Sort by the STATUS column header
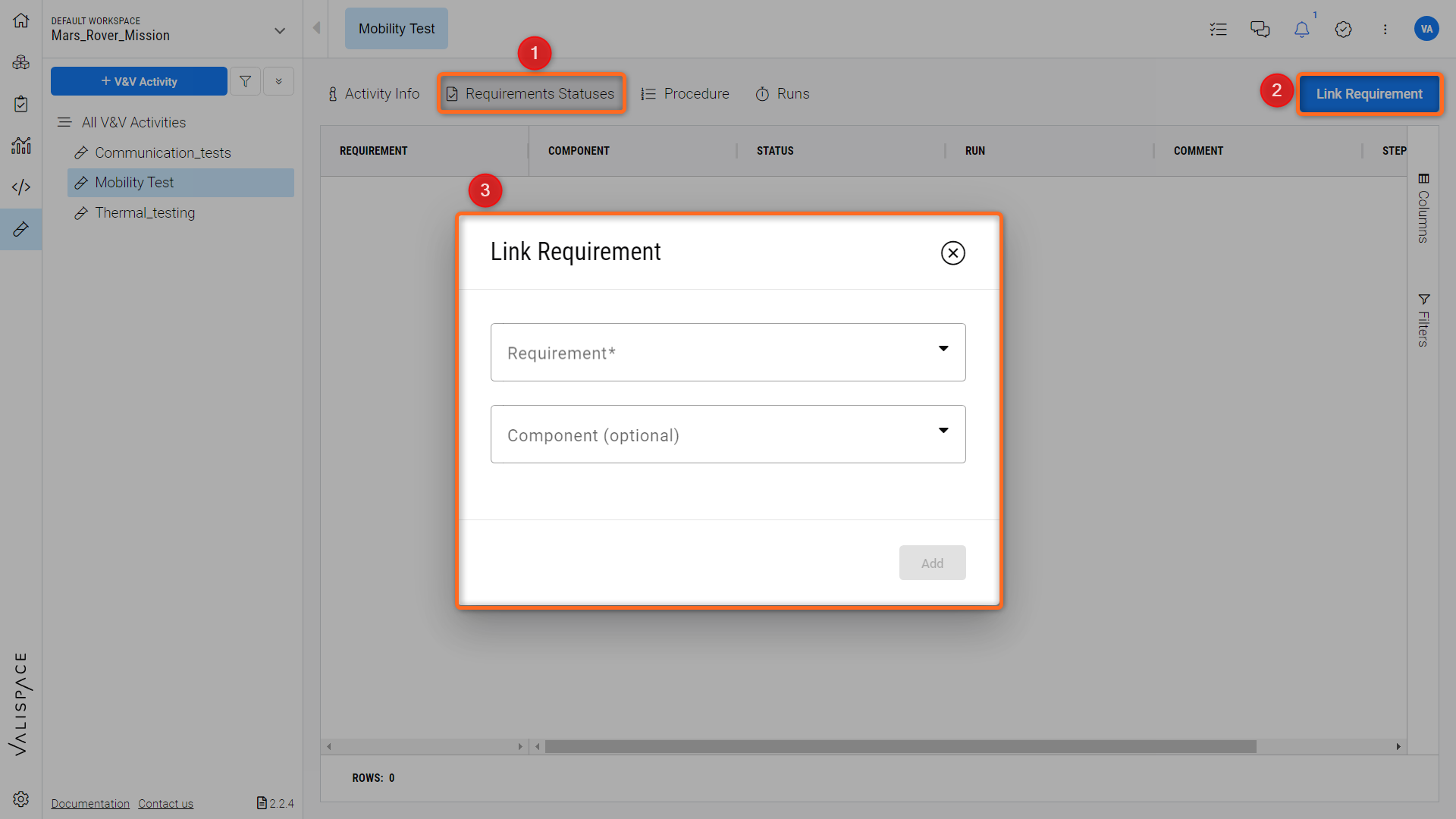Image resolution: width=1456 pixels, height=819 pixels. click(775, 151)
